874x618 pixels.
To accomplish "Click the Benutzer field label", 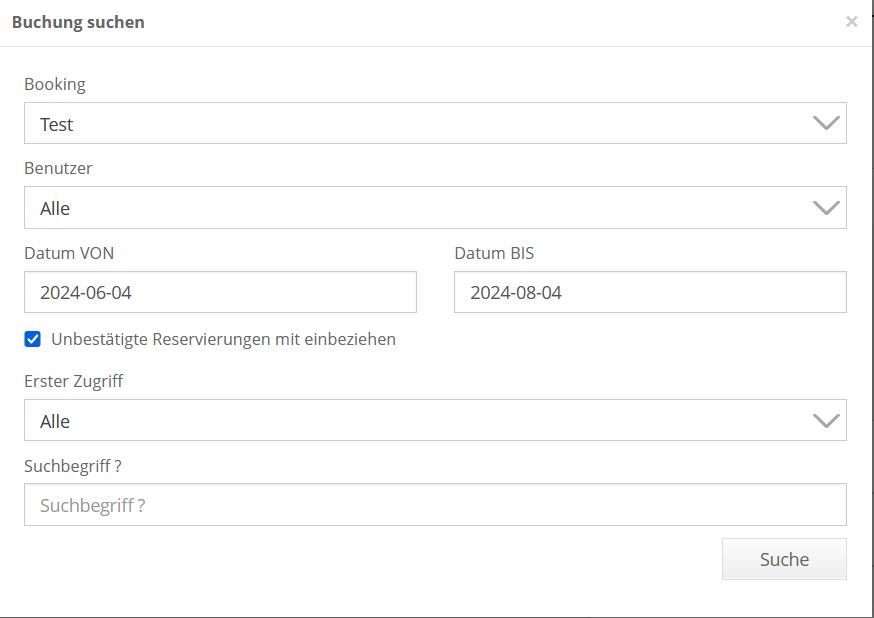I will [58, 168].
